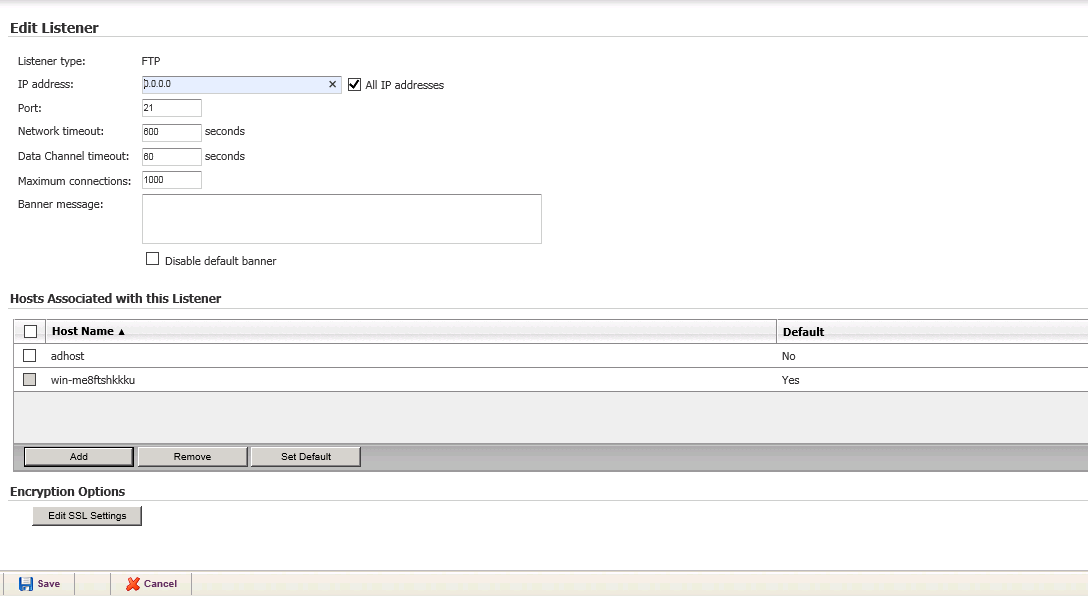Click the Edit Listener page title
Screen dimensions: 1088x596
click(54, 28)
